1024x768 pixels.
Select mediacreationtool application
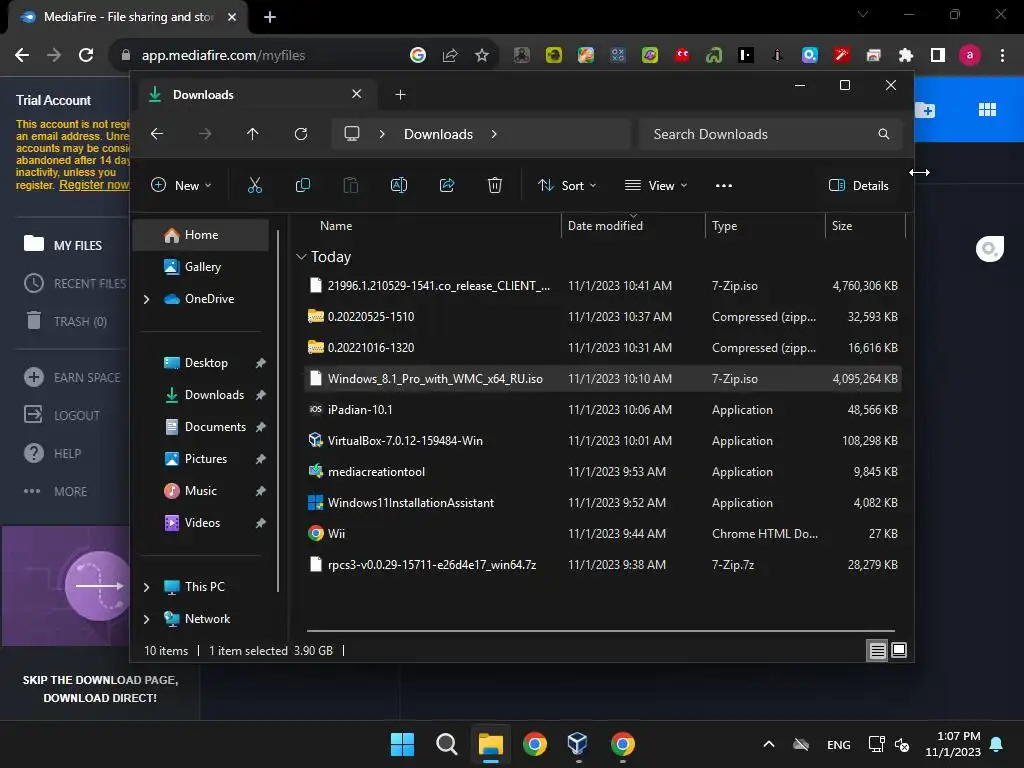(x=603, y=472)
